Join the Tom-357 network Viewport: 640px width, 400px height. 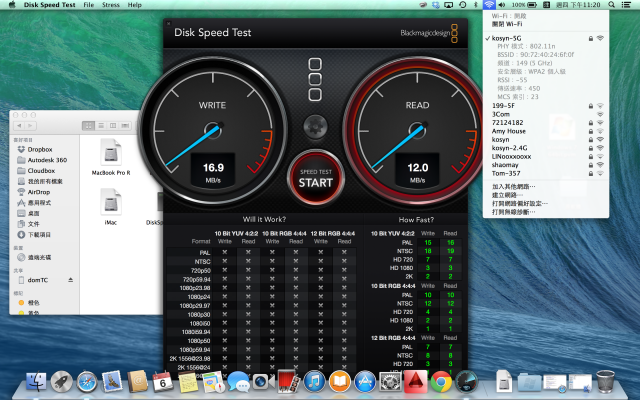pos(546,173)
